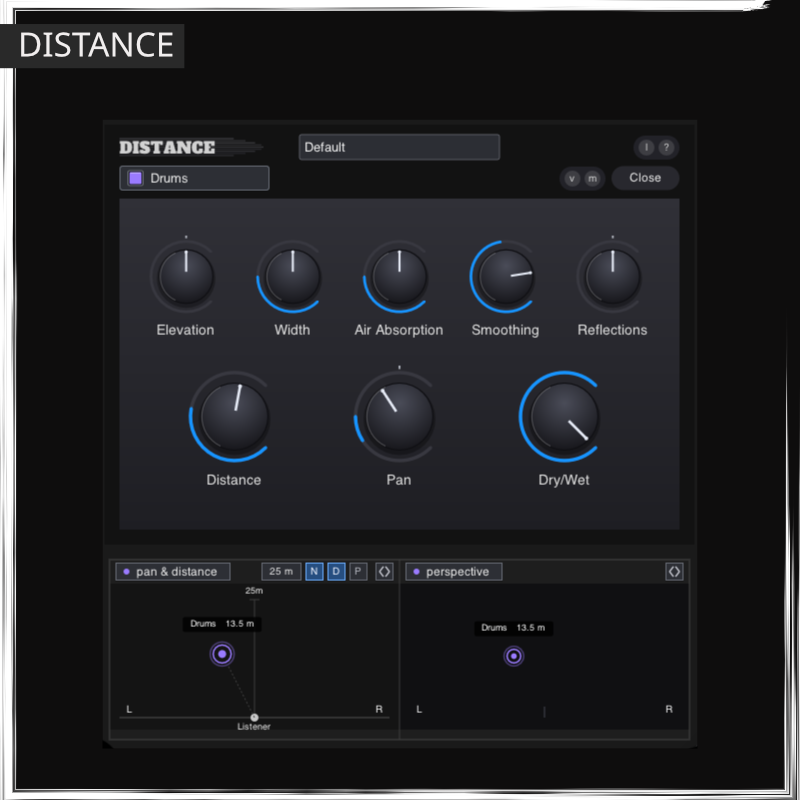Expand the perspective view panel
The width and height of the screenshot is (800, 800).
(674, 571)
